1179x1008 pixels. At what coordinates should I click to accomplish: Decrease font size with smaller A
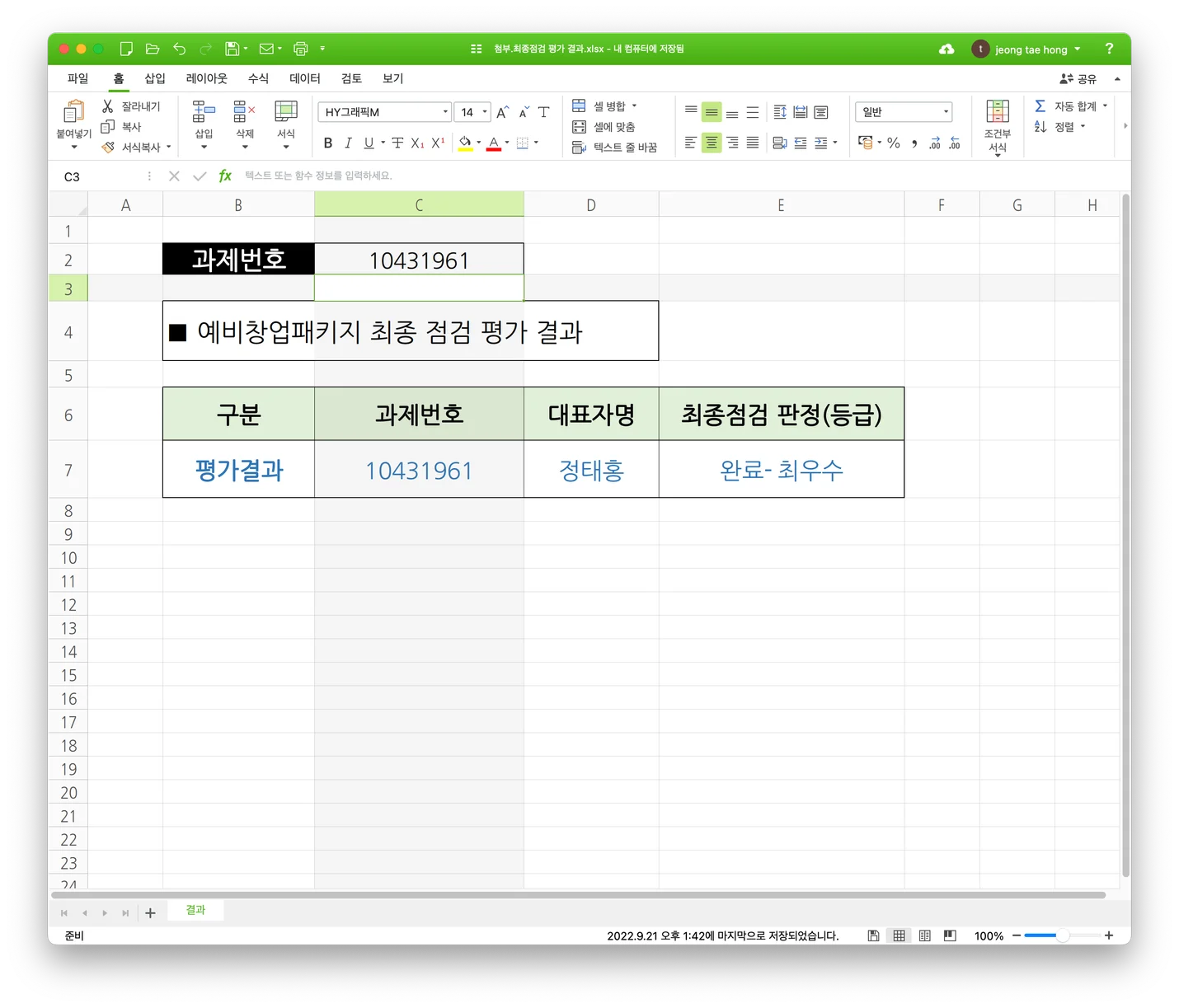click(x=524, y=112)
